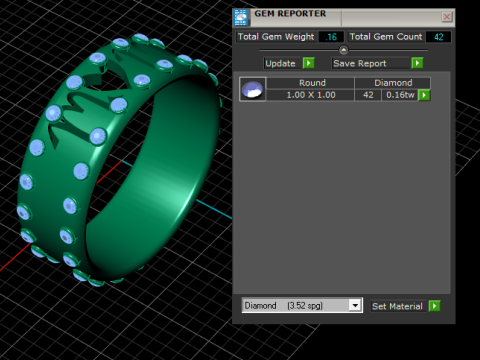Close the Gem Reporter panel
Screen dimensions: 480x360
click(x=447, y=17)
